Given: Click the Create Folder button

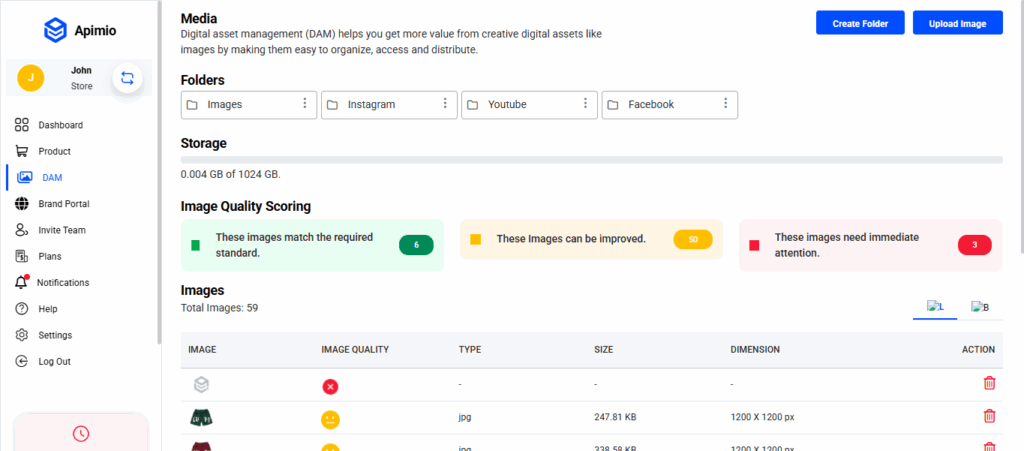Looking at the screenshot, I should 860,23.
